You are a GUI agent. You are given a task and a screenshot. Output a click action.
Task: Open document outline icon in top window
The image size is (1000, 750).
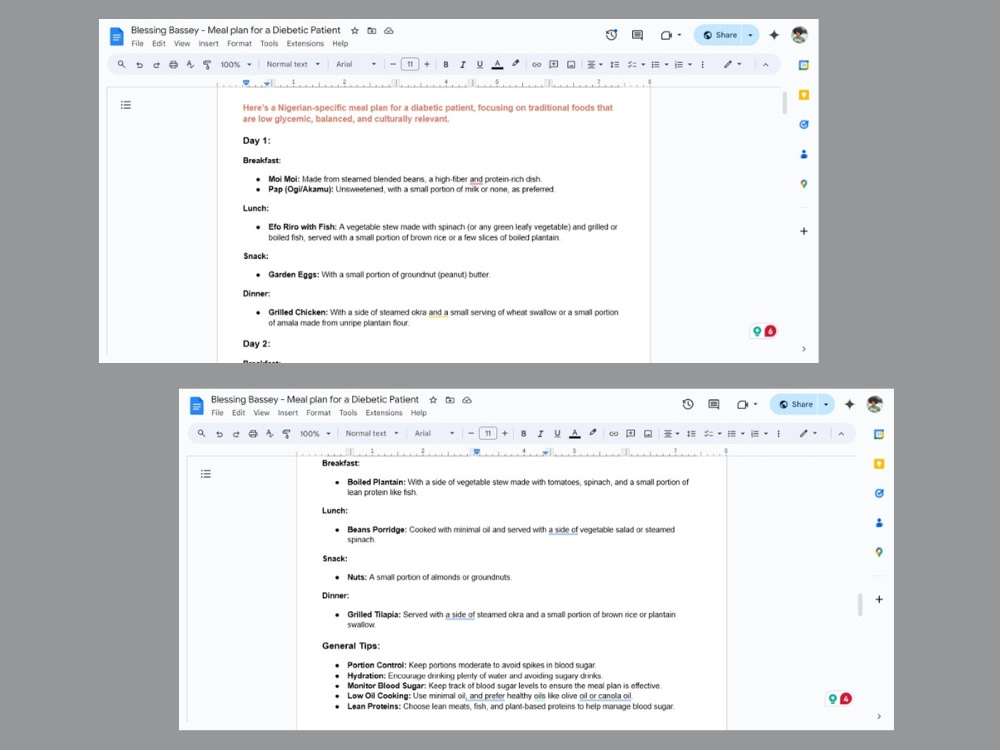[126, 105]
